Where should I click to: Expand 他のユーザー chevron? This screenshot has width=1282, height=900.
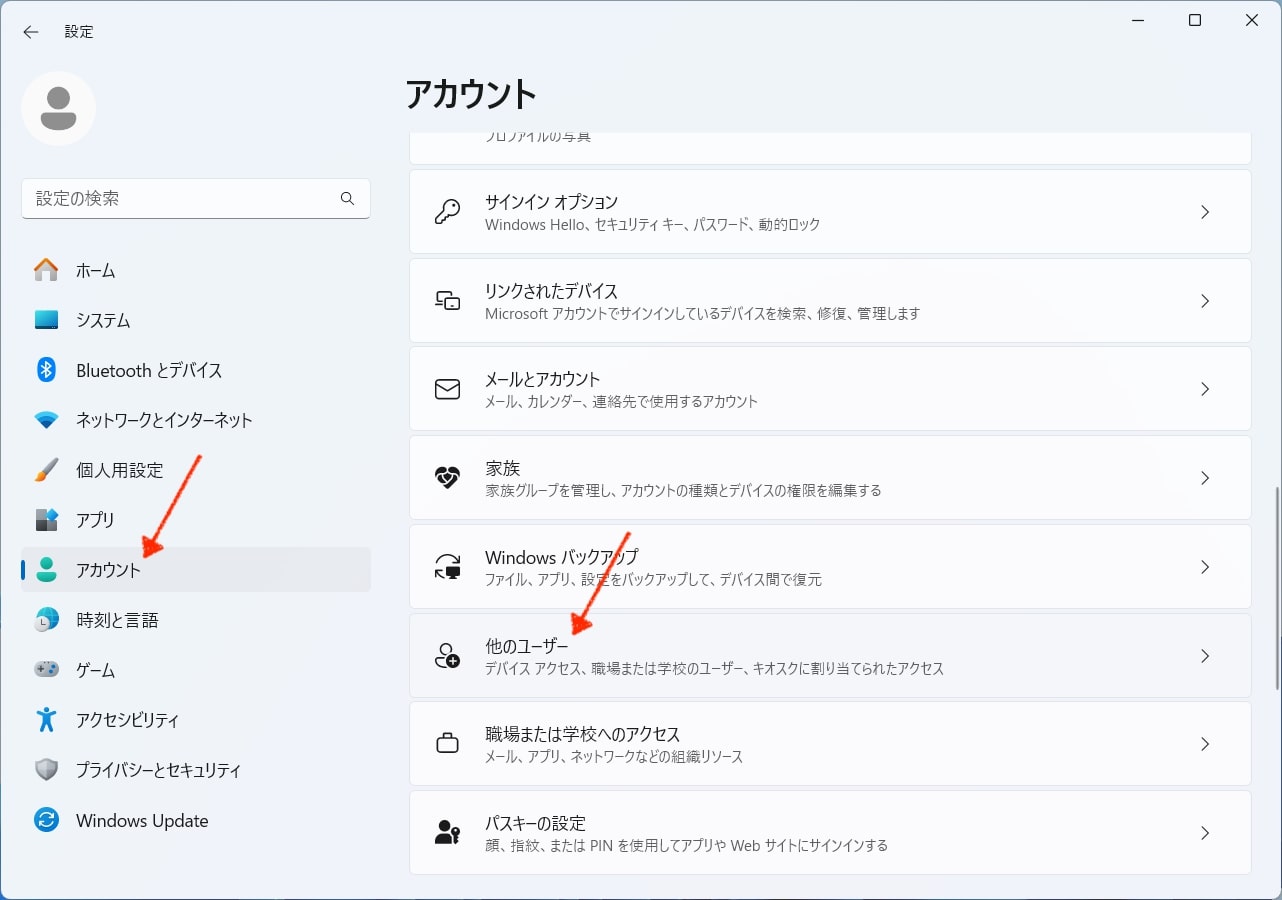click(x=1205, y=656)
